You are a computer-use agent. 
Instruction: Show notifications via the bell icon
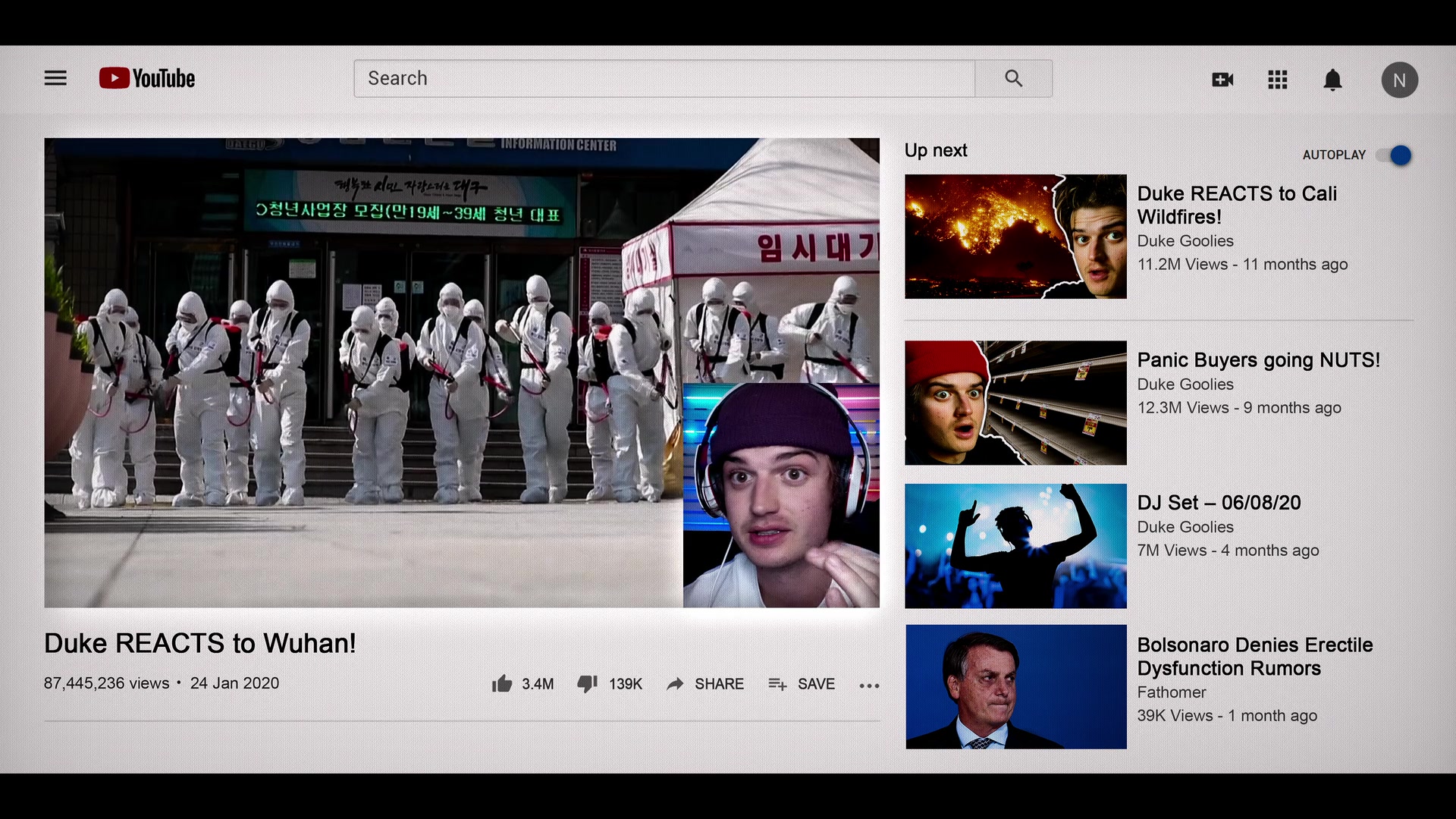[x=1332, y=80]
